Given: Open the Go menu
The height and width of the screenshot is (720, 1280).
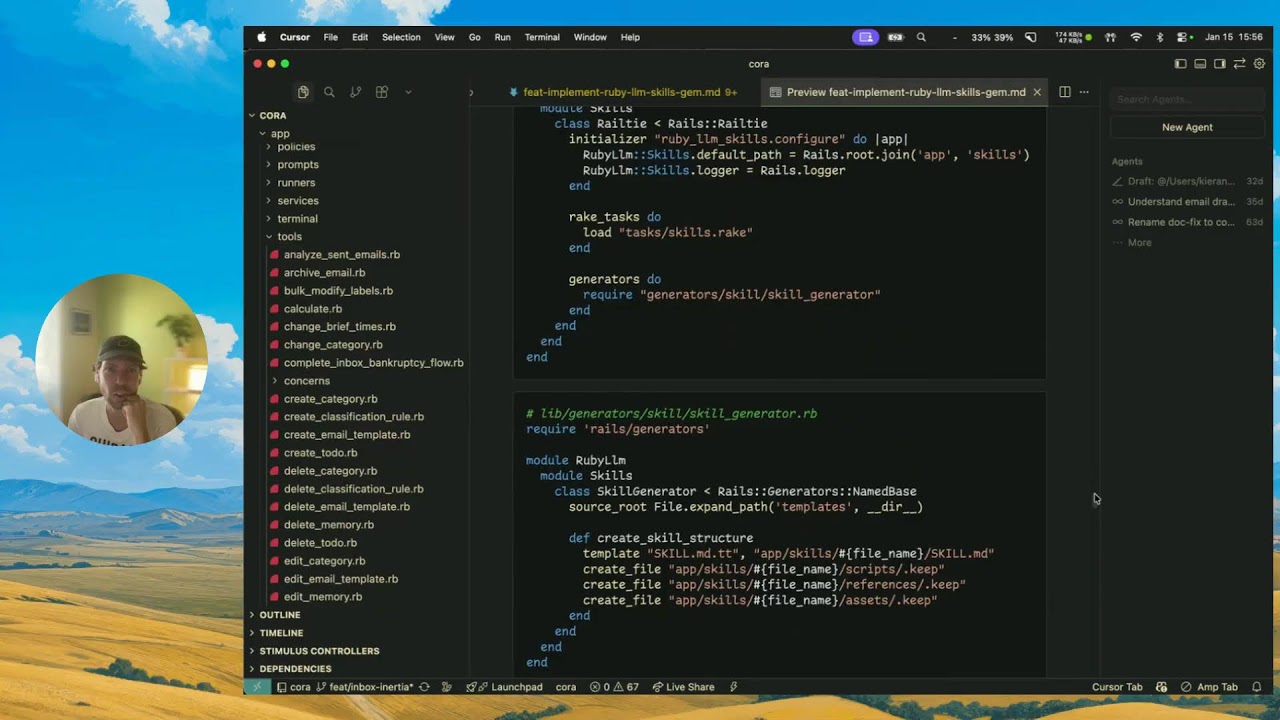Looking at the screenshot, I should click(x=475, y=37).
